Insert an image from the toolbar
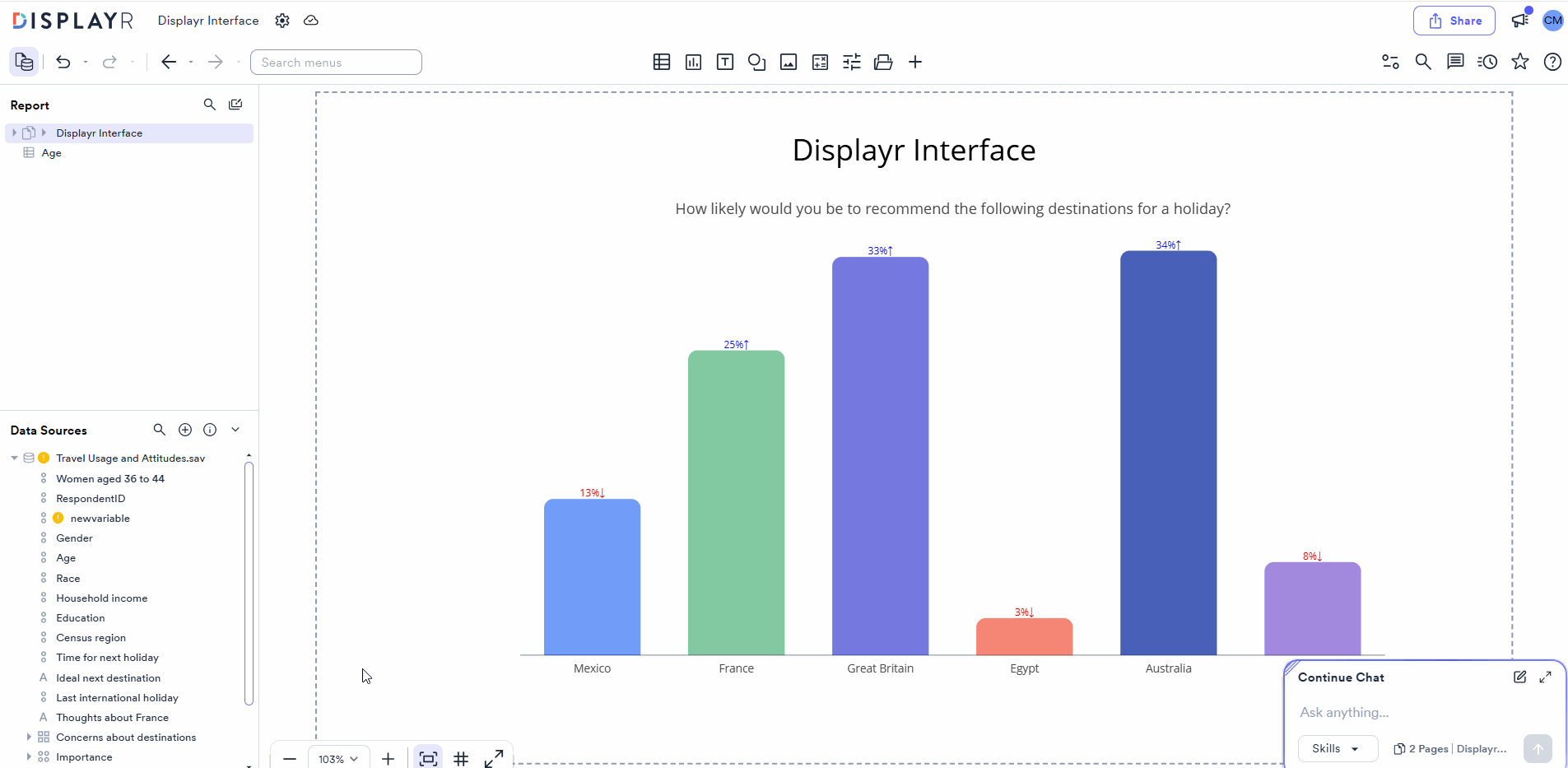Image resolution: width=1568 pixels, height=768 pixels. tap(789, 62)
